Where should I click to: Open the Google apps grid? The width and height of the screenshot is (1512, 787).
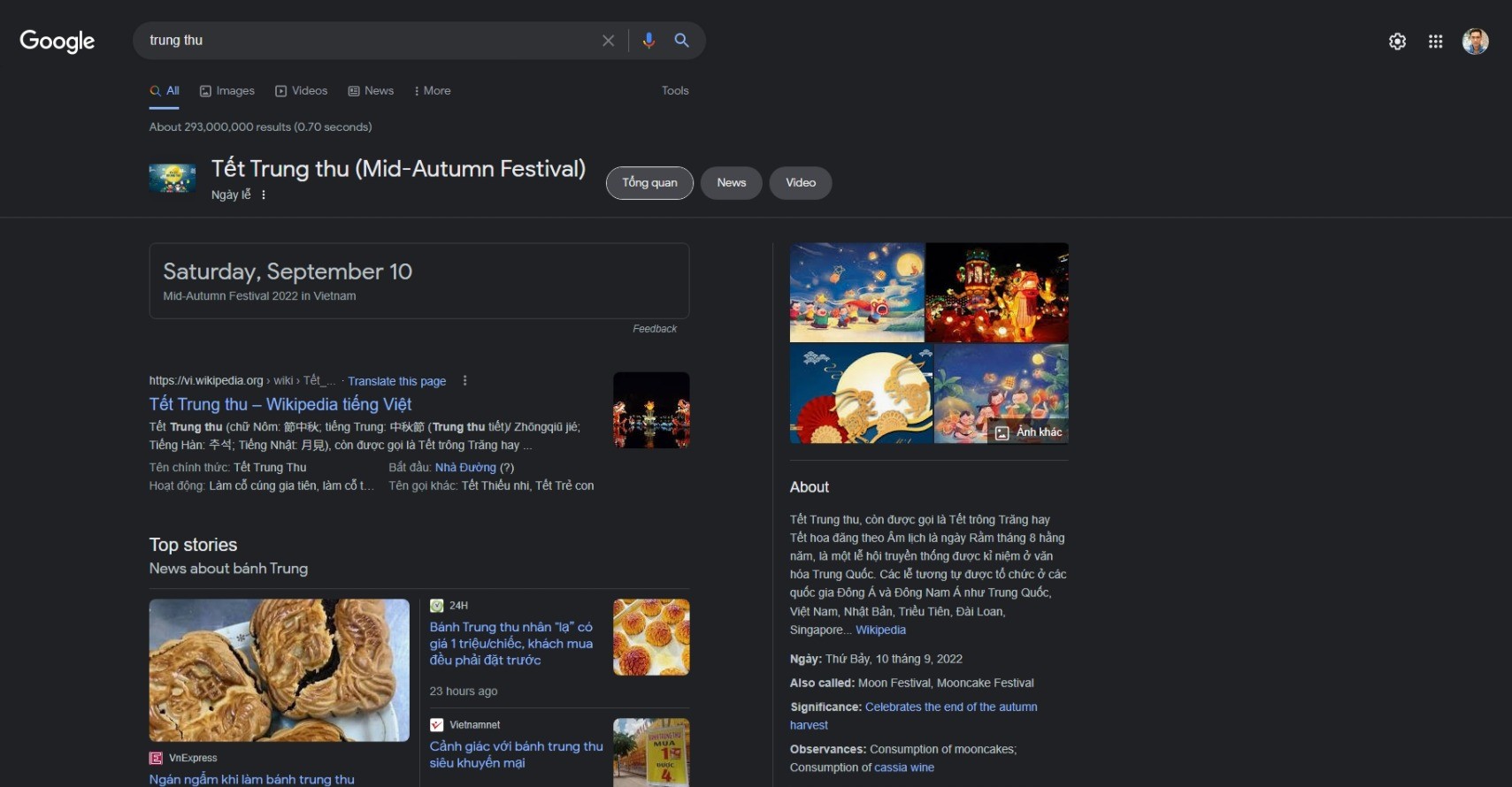[1435, 42]
